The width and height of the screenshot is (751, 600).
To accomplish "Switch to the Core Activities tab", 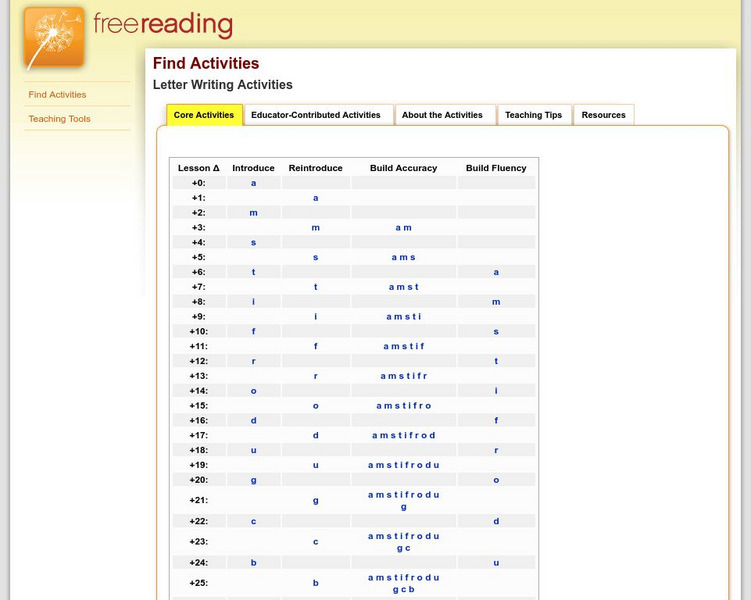I will click(x=204, y=115).
